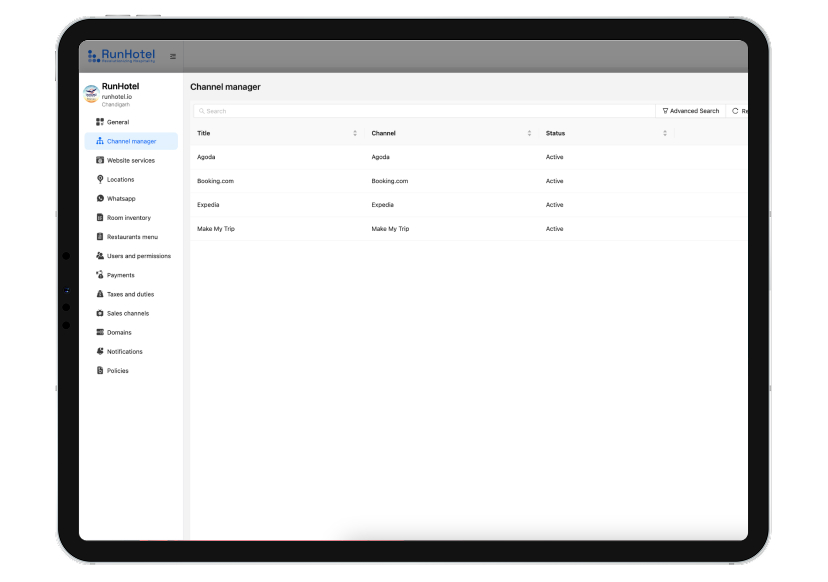Click Active status of Make My Trip row

(554, 229)
